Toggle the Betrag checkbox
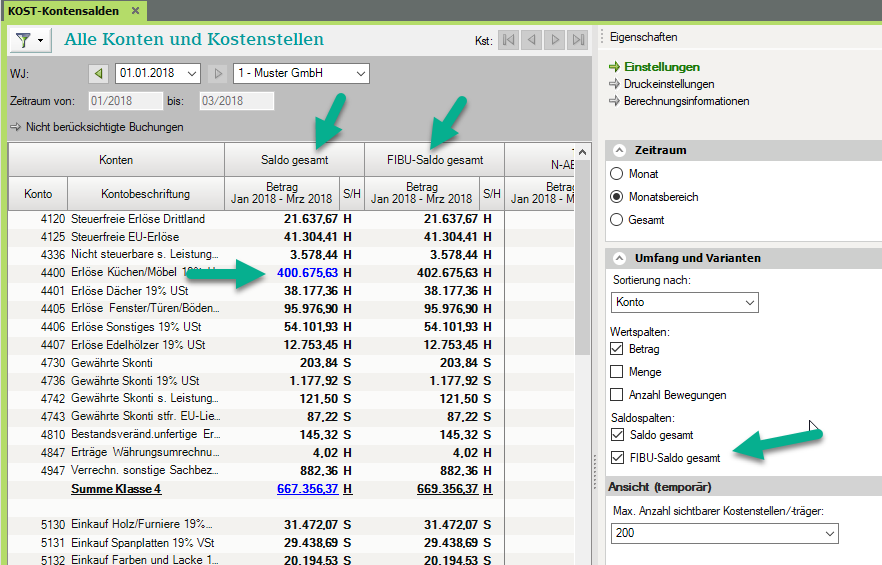This screenshot has width=882, height=565. click(616, 349)
